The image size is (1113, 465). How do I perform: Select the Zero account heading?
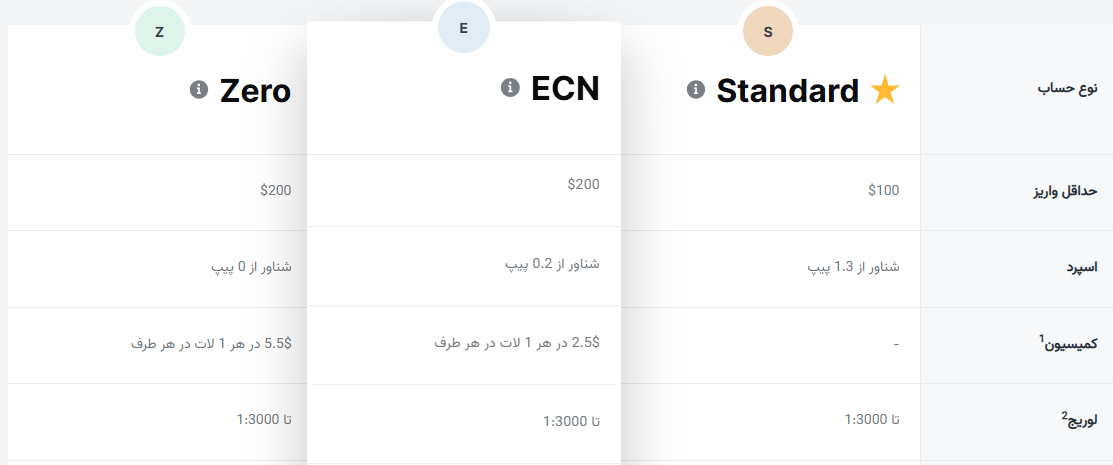(x=255, y=91)
